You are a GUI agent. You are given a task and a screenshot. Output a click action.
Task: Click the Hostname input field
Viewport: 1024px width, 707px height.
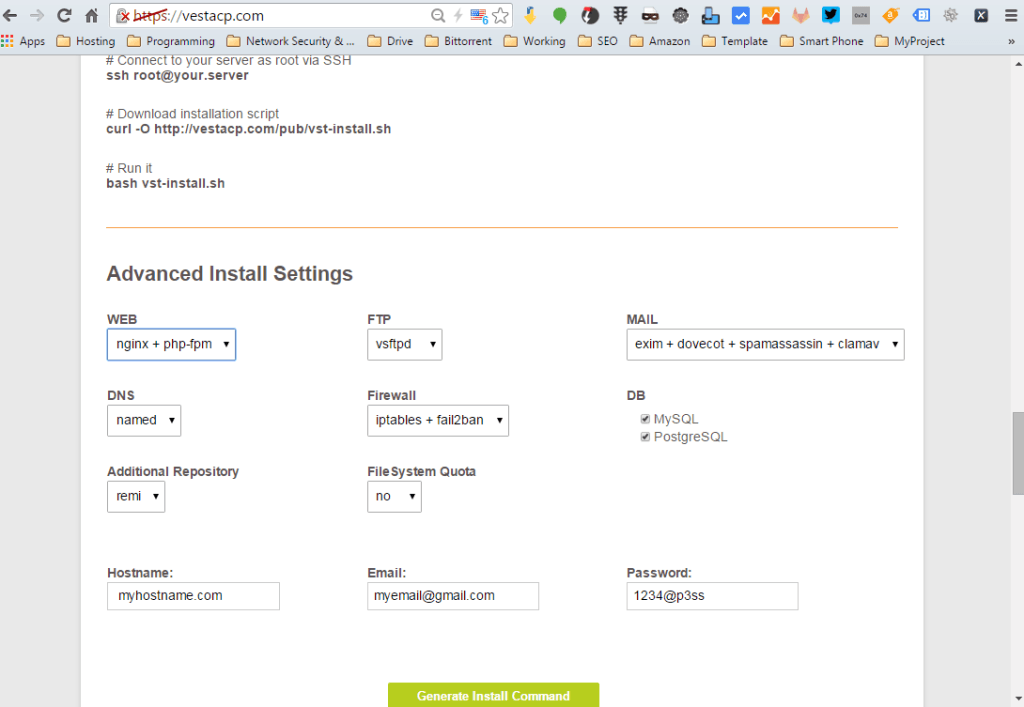click(x=193, y=596)
